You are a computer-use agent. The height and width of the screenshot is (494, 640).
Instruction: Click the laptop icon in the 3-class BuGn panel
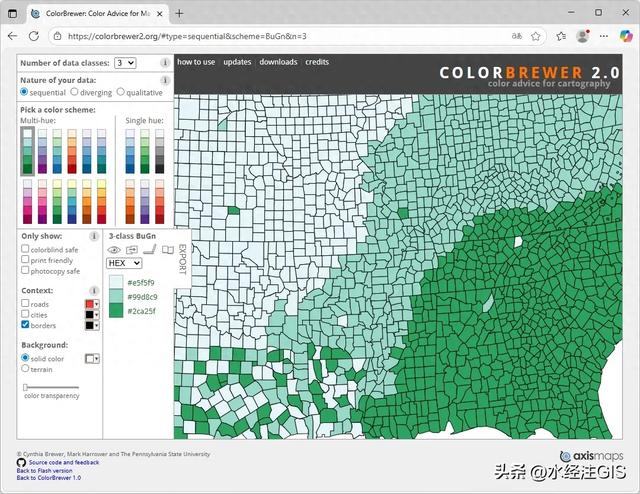150,249
